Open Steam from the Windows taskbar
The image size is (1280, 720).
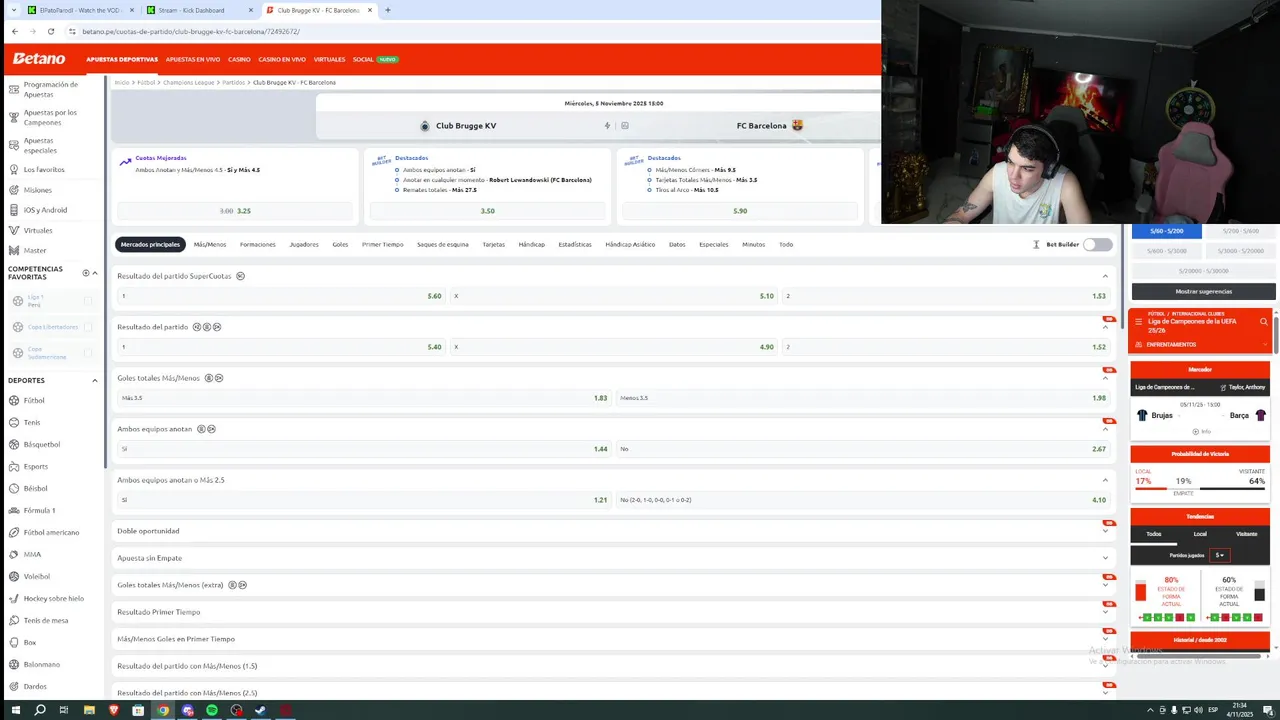tap(260, 710)
